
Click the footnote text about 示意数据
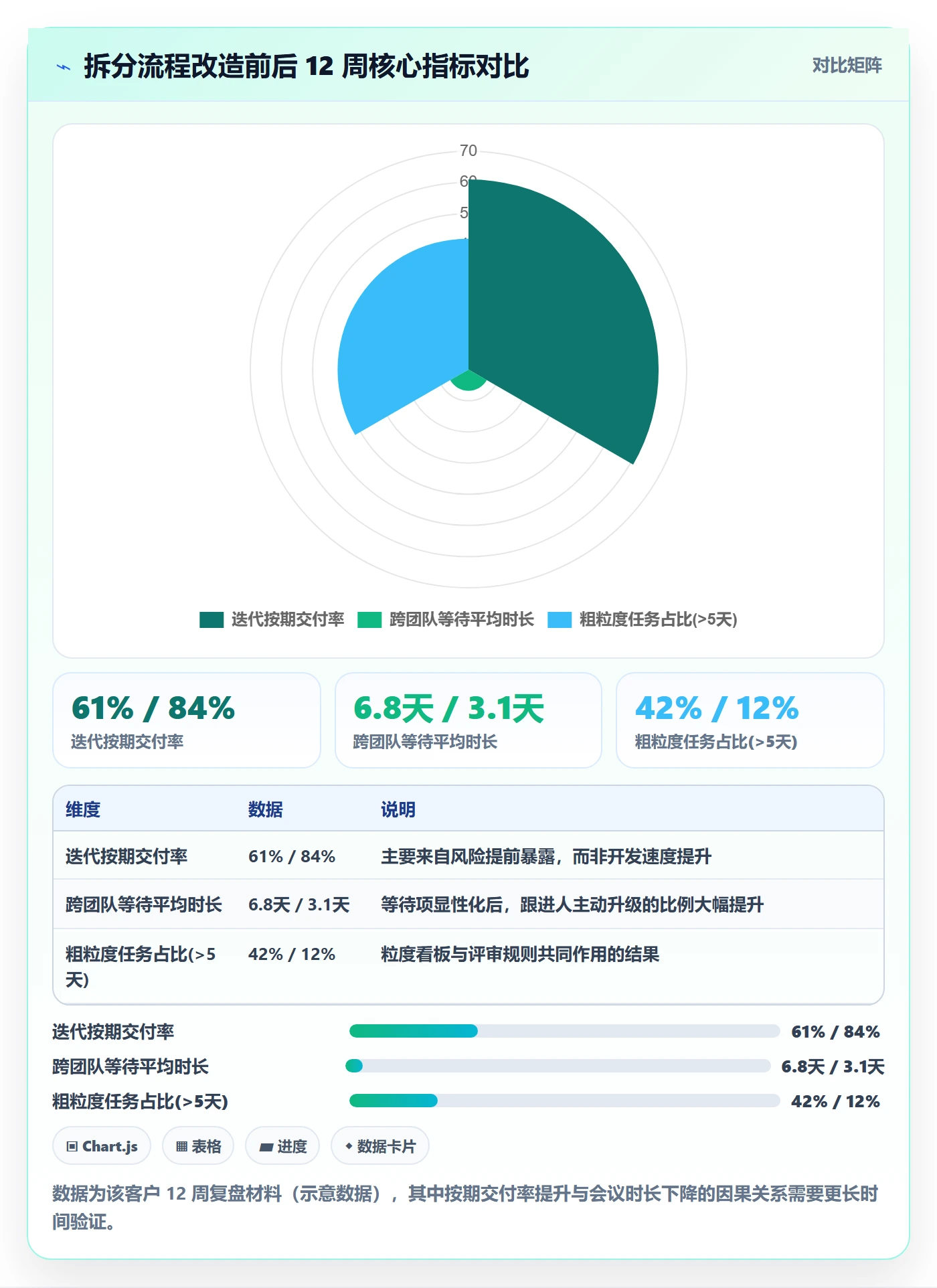pyautogui.click(x=466, y=1207)
